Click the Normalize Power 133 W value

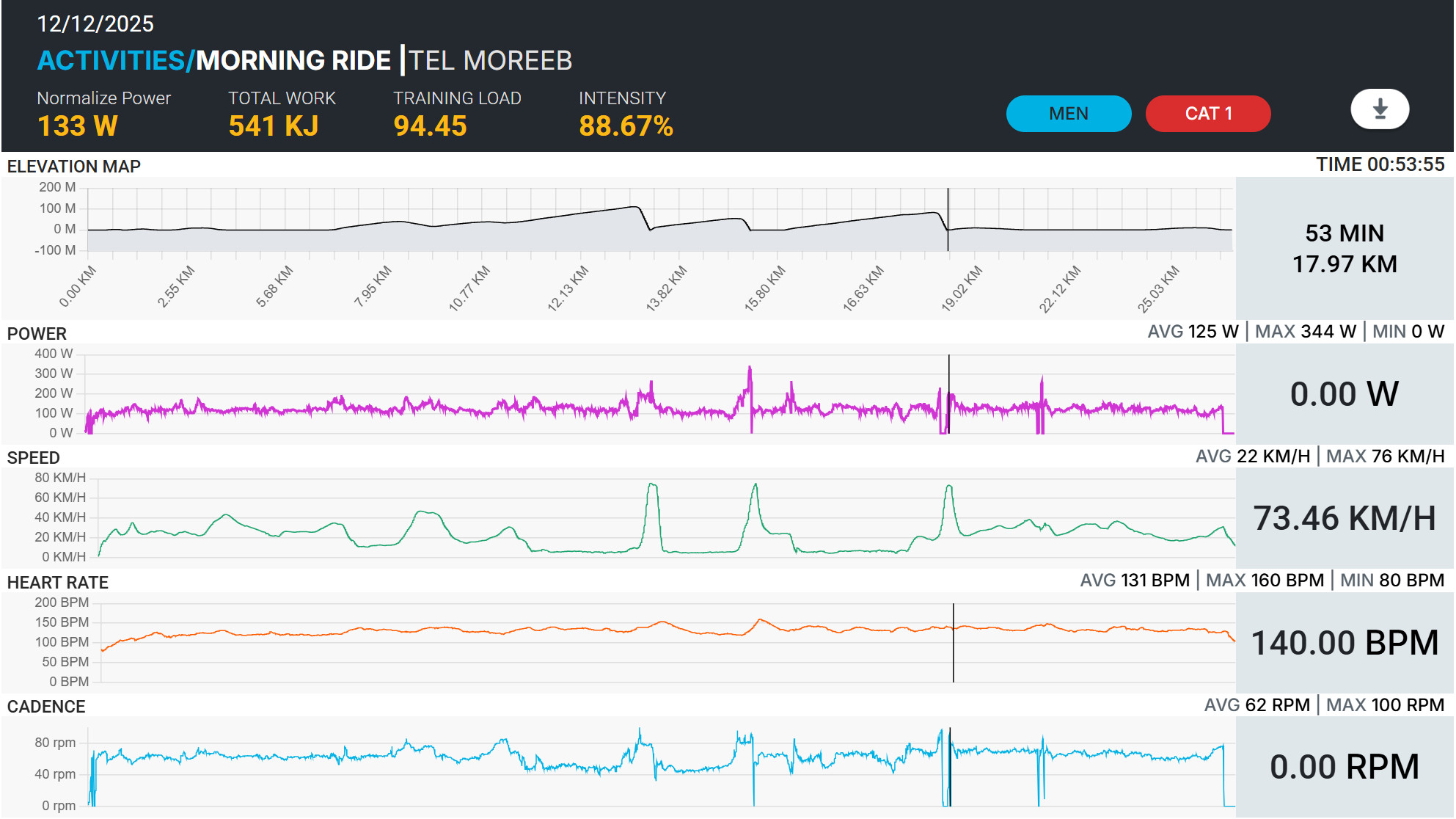(78, 126)
